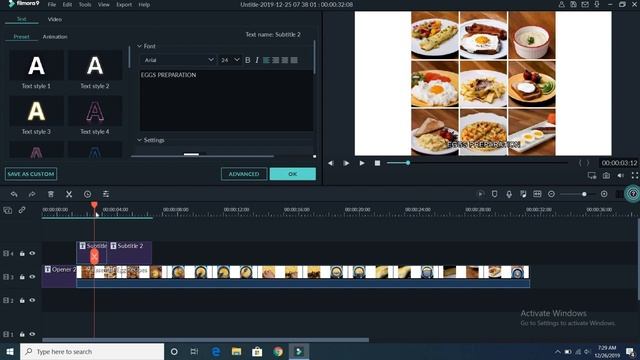Stop the preview playback
640x360 pixels.
click(x=378, y=163)
